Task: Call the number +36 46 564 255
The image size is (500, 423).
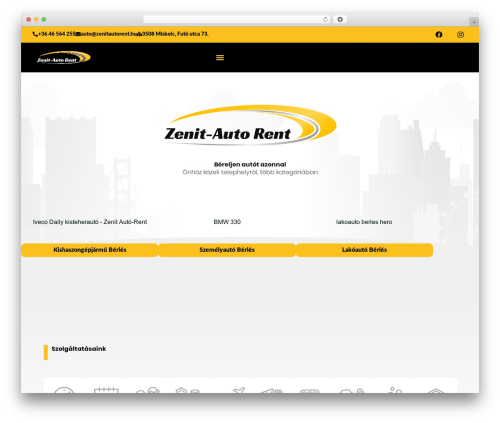Action: [57, 34]
